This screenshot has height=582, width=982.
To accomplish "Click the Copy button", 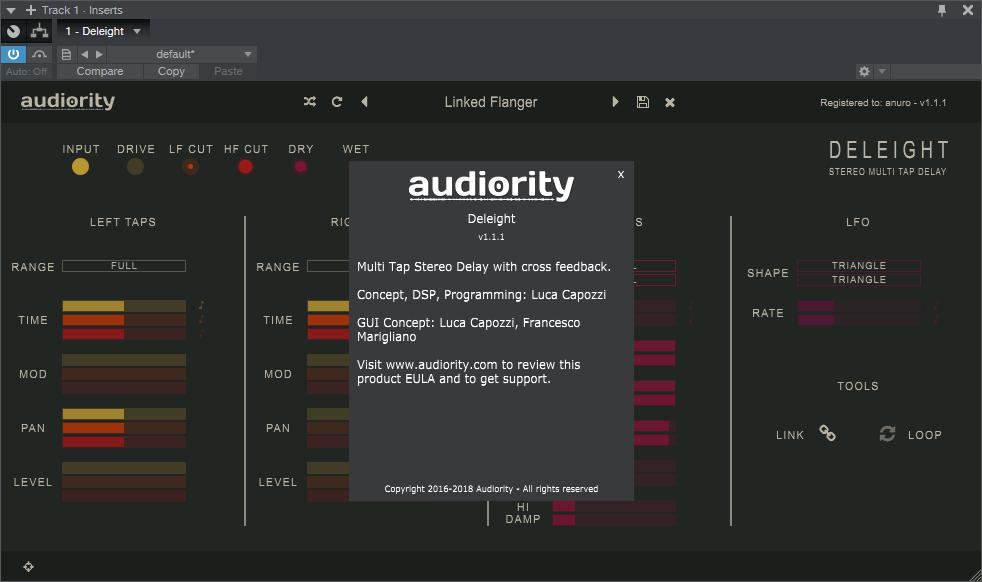I will click(x=171, y=71).
